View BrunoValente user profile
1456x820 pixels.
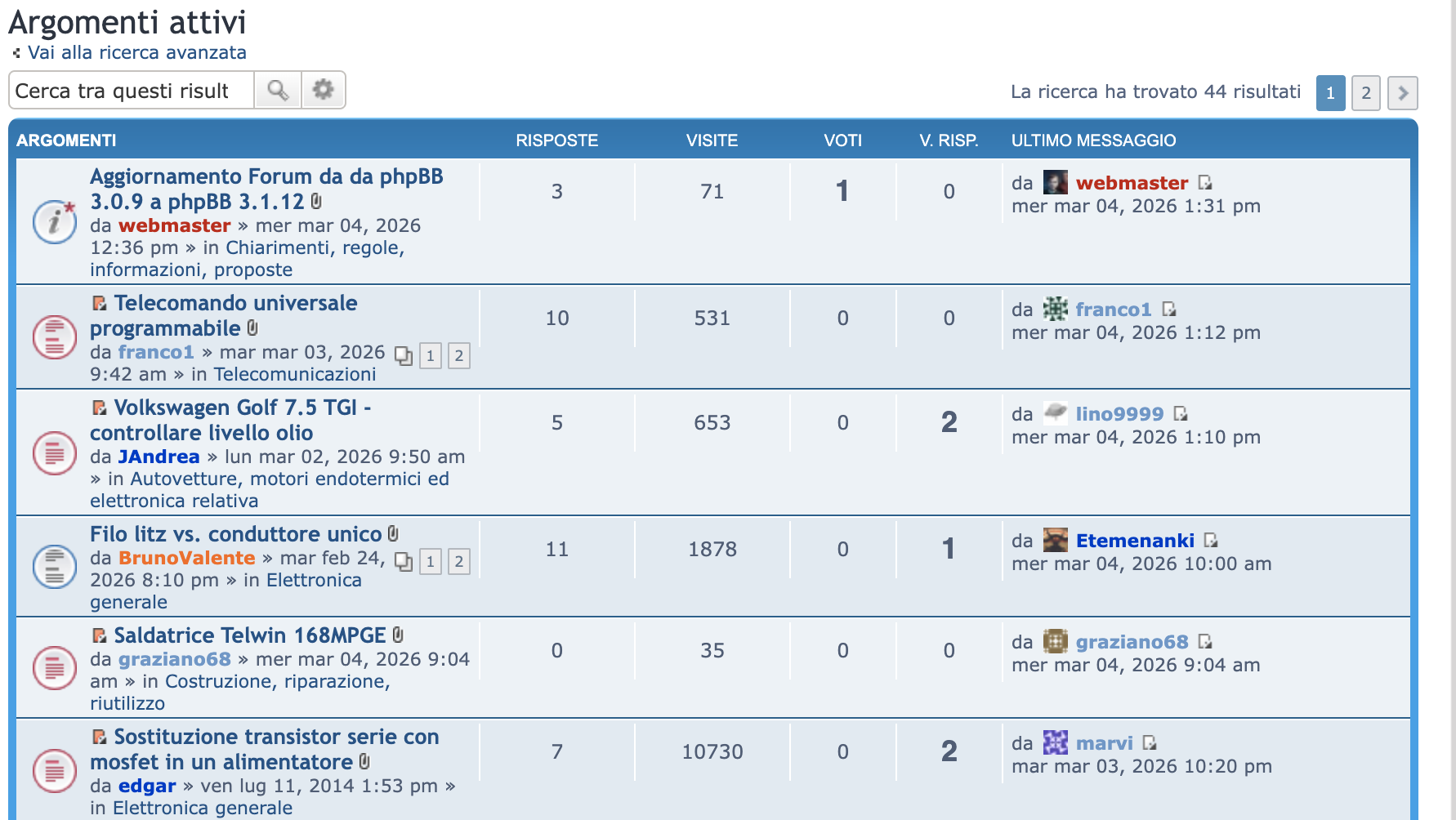click(186, 558)
